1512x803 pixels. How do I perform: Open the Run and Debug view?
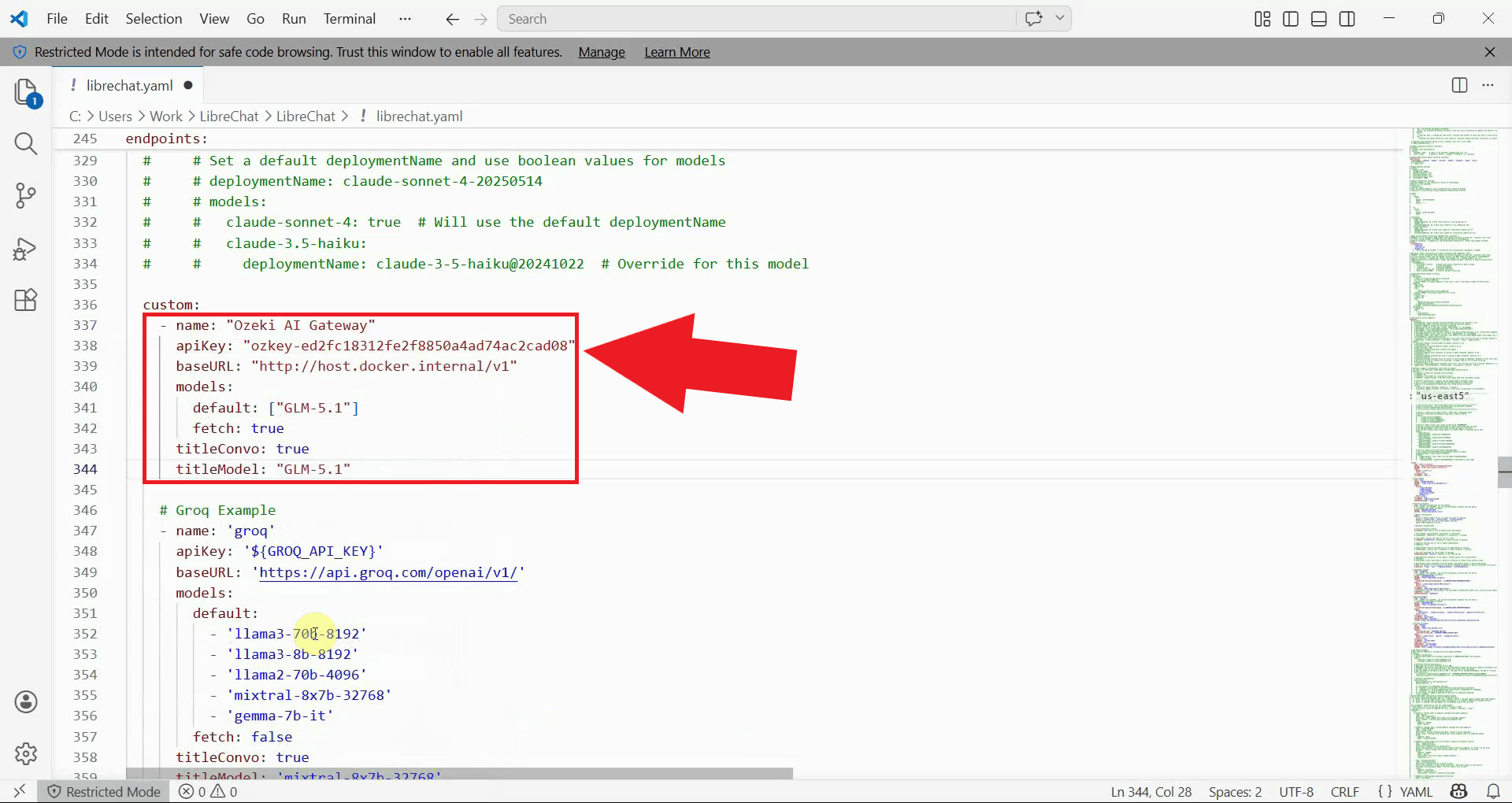click(x=26, y=249)
